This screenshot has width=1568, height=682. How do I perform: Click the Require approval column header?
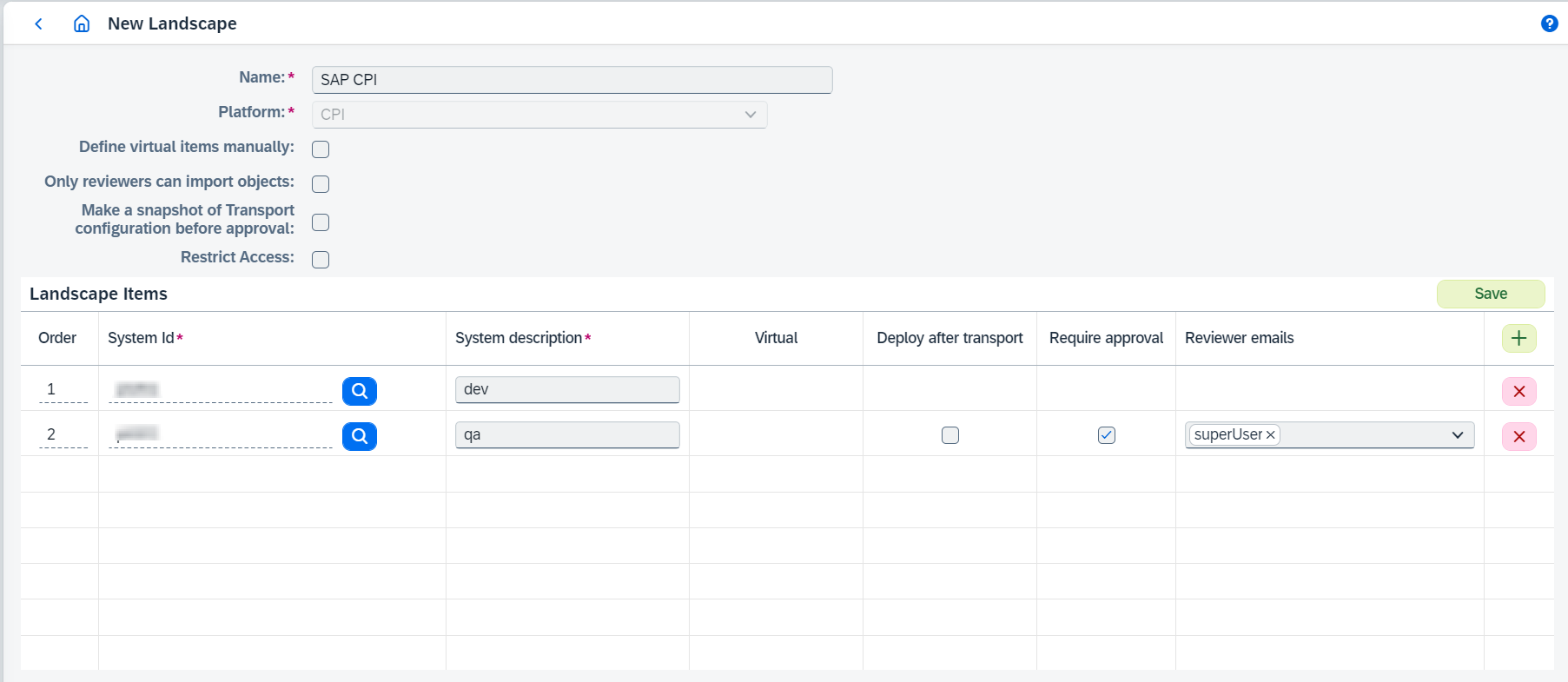click(x=1106, y=338)
